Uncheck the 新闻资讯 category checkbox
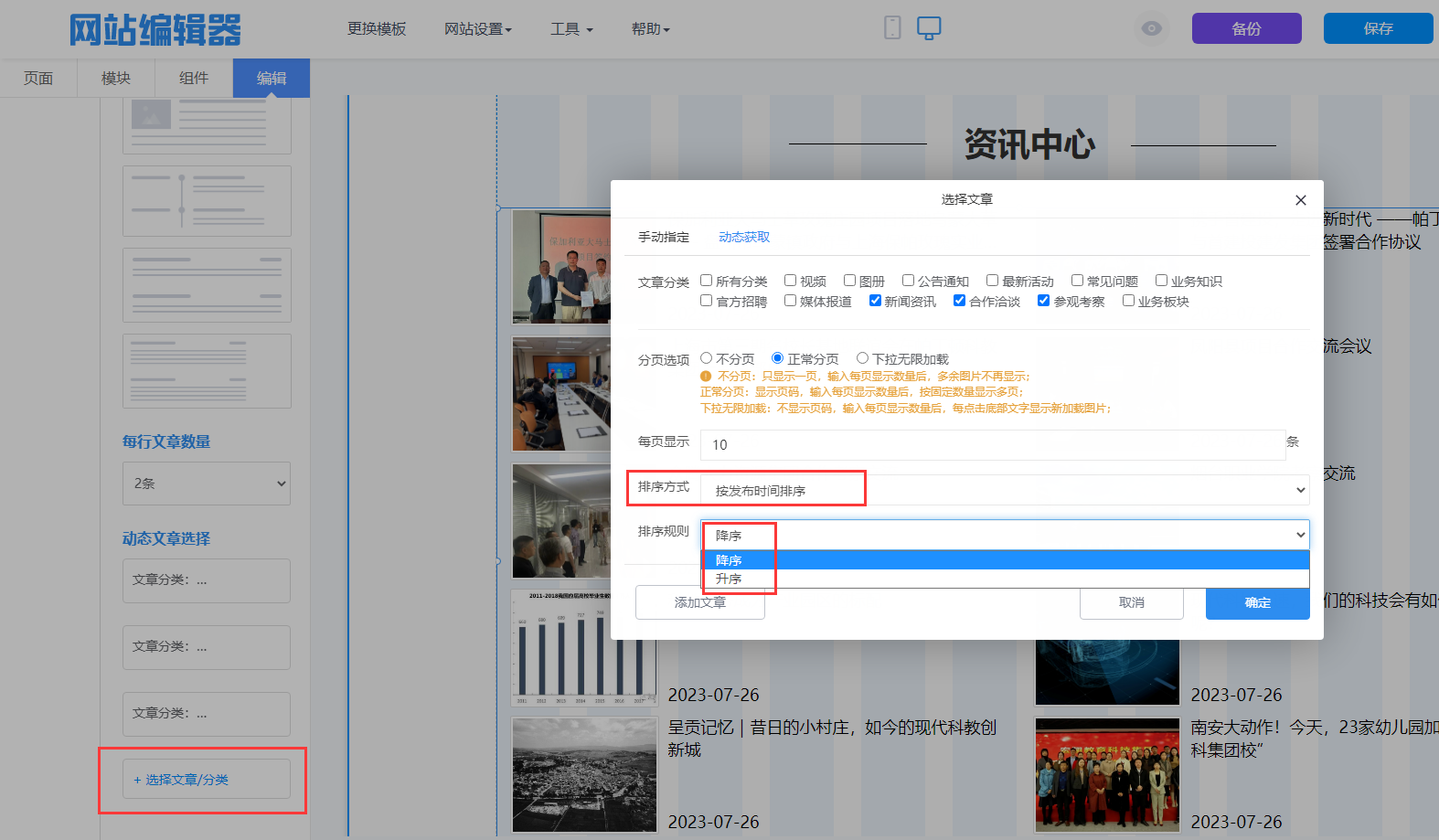 pyautogui.click(x=875, y=301)
